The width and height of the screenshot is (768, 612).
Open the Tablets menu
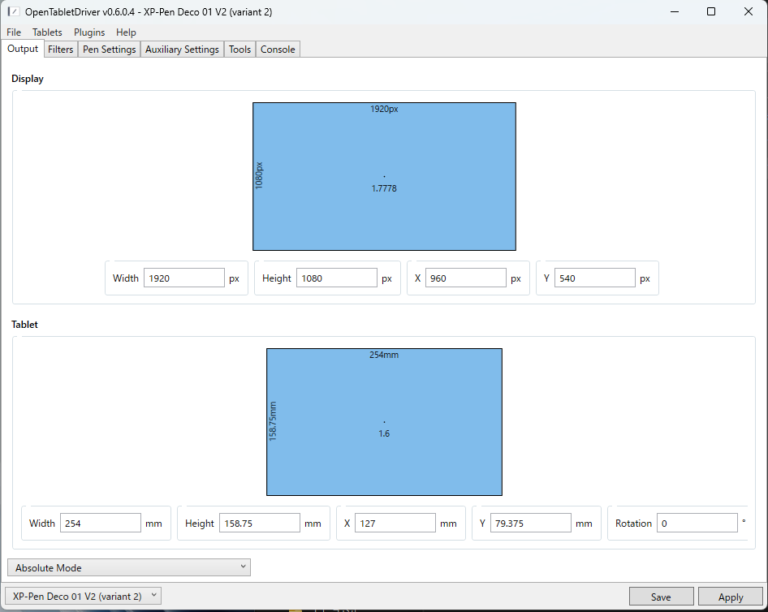(47, 32)
